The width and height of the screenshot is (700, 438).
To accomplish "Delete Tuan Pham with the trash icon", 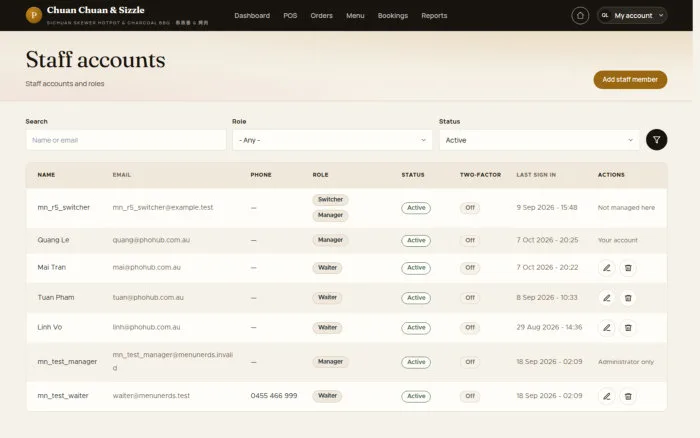I will [628, 298].
